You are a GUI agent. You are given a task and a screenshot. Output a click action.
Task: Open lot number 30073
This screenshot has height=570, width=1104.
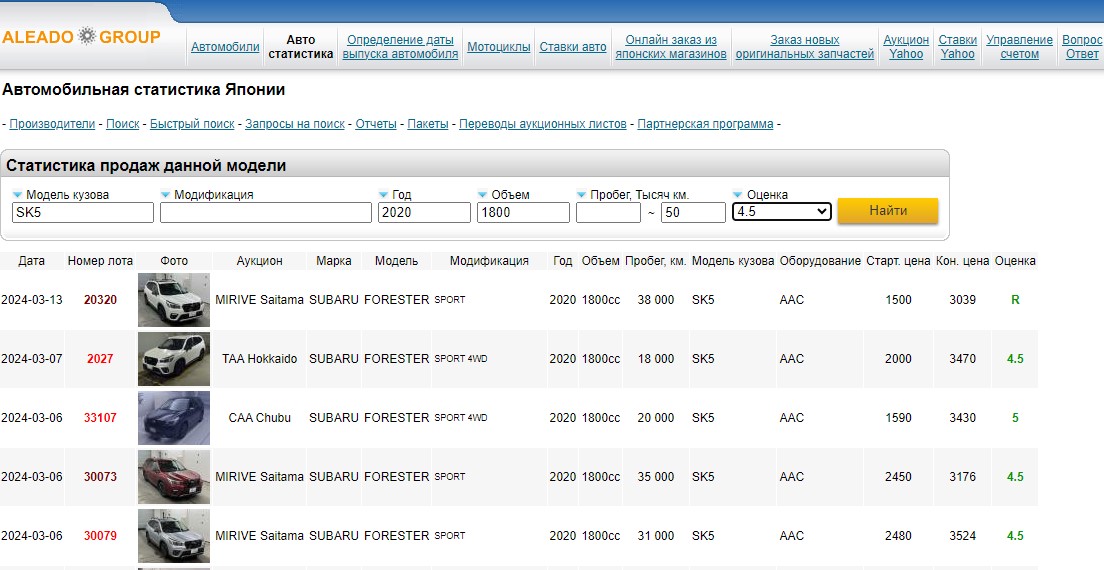pyautogui.click(x=100, y=477)
